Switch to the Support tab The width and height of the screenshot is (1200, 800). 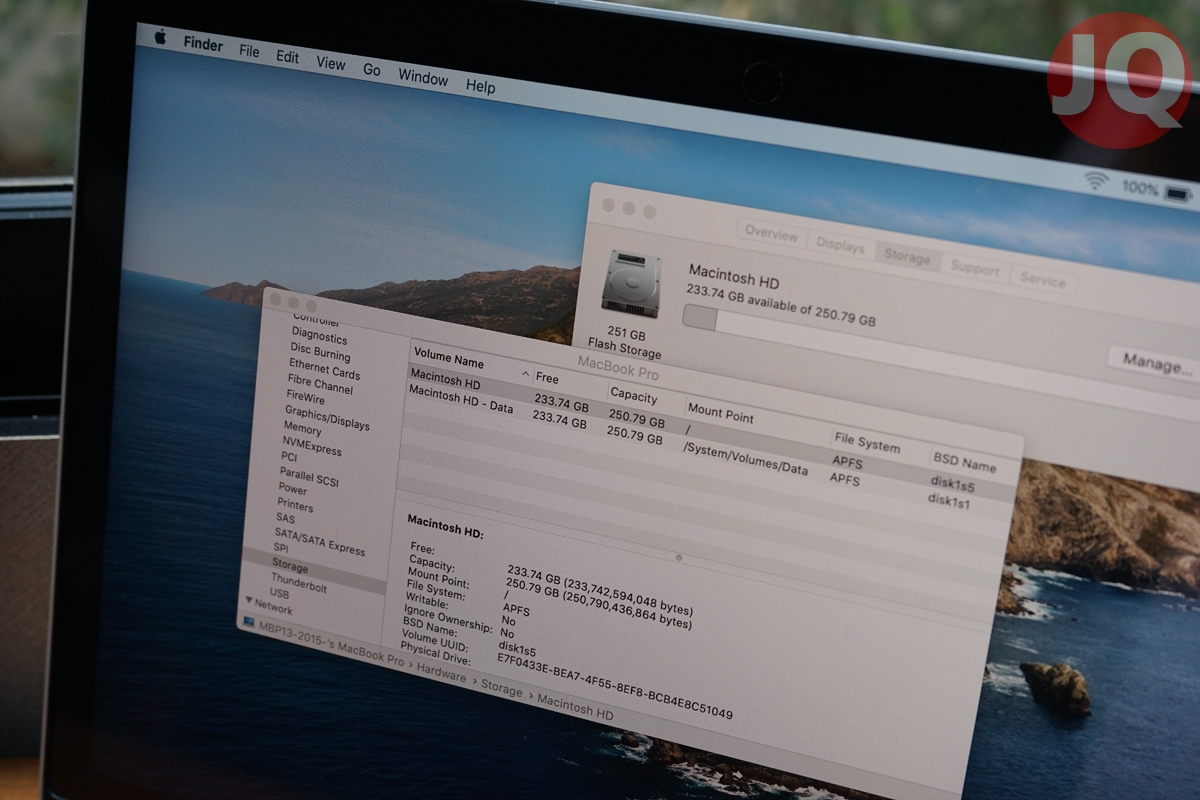coord(974,269)
